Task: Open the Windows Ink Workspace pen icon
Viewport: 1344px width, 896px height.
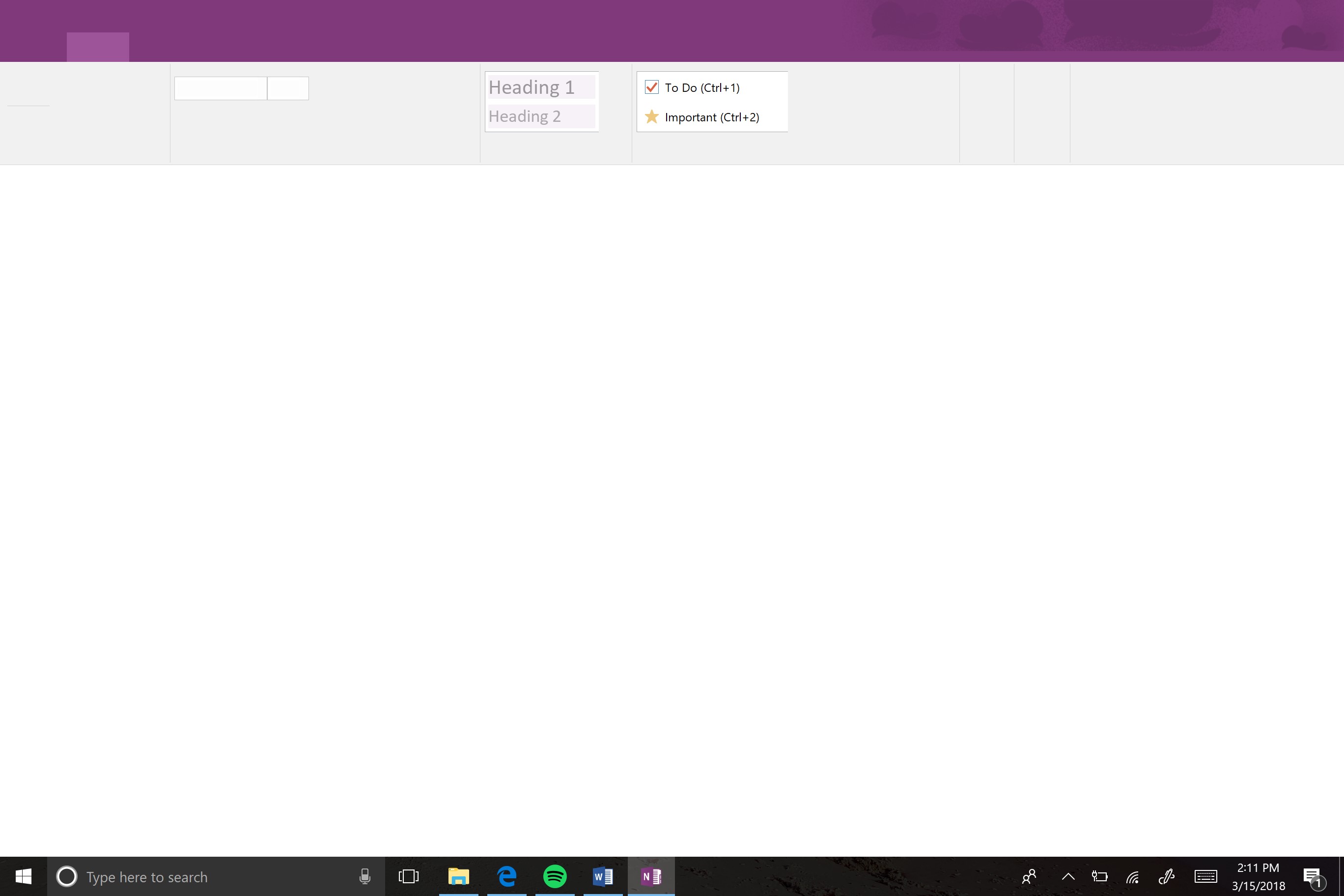Action: [1166, 876]
